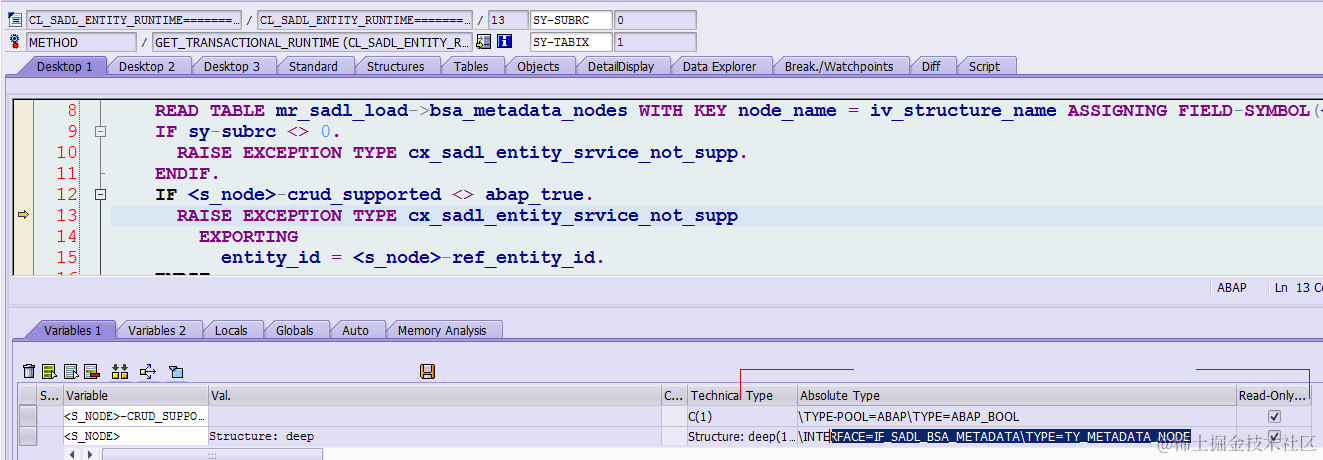The width and height of the screenshot is (1323, 460).
Task: Open the DetailDisplay tab
Action: point(621,66)
